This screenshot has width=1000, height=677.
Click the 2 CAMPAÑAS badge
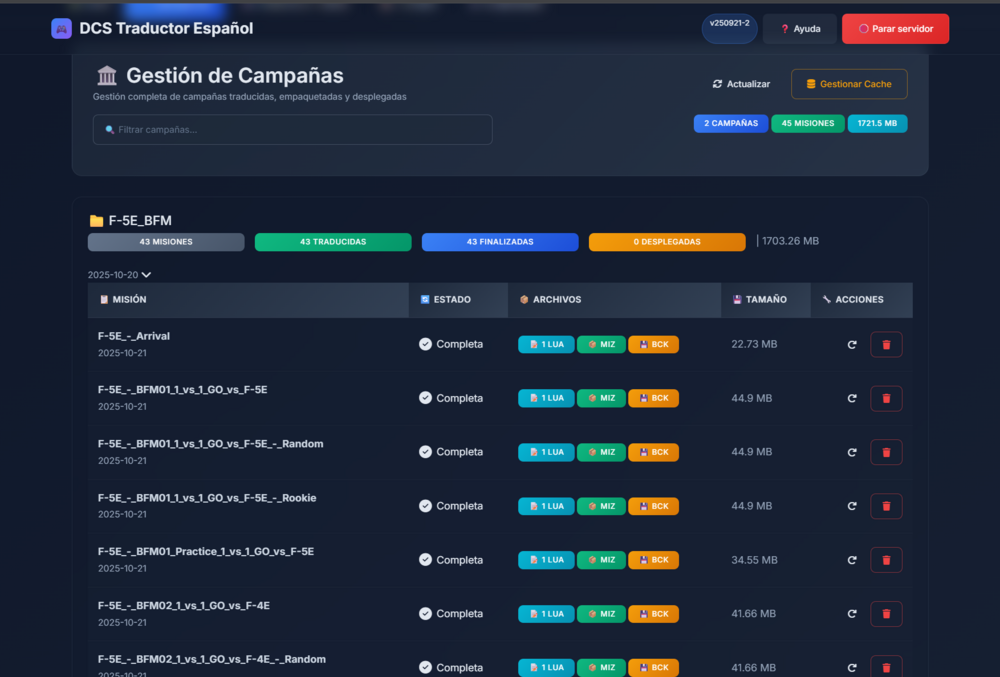tap(731, 124)
